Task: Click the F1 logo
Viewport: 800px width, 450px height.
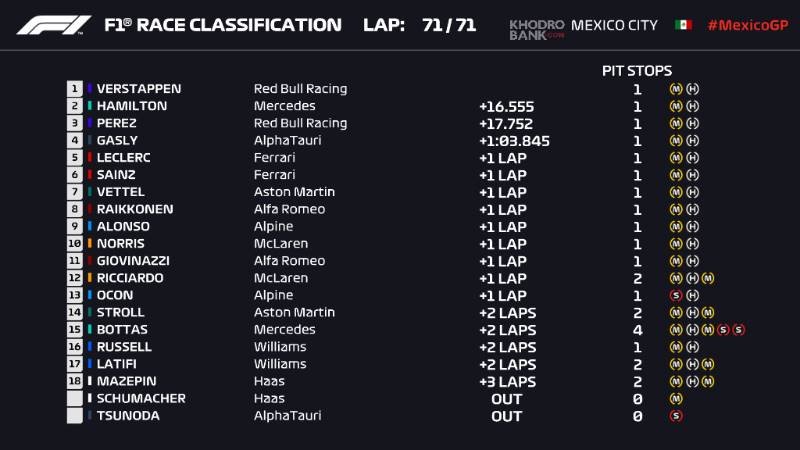Action: pyautogui.click(x=54, y=25)
